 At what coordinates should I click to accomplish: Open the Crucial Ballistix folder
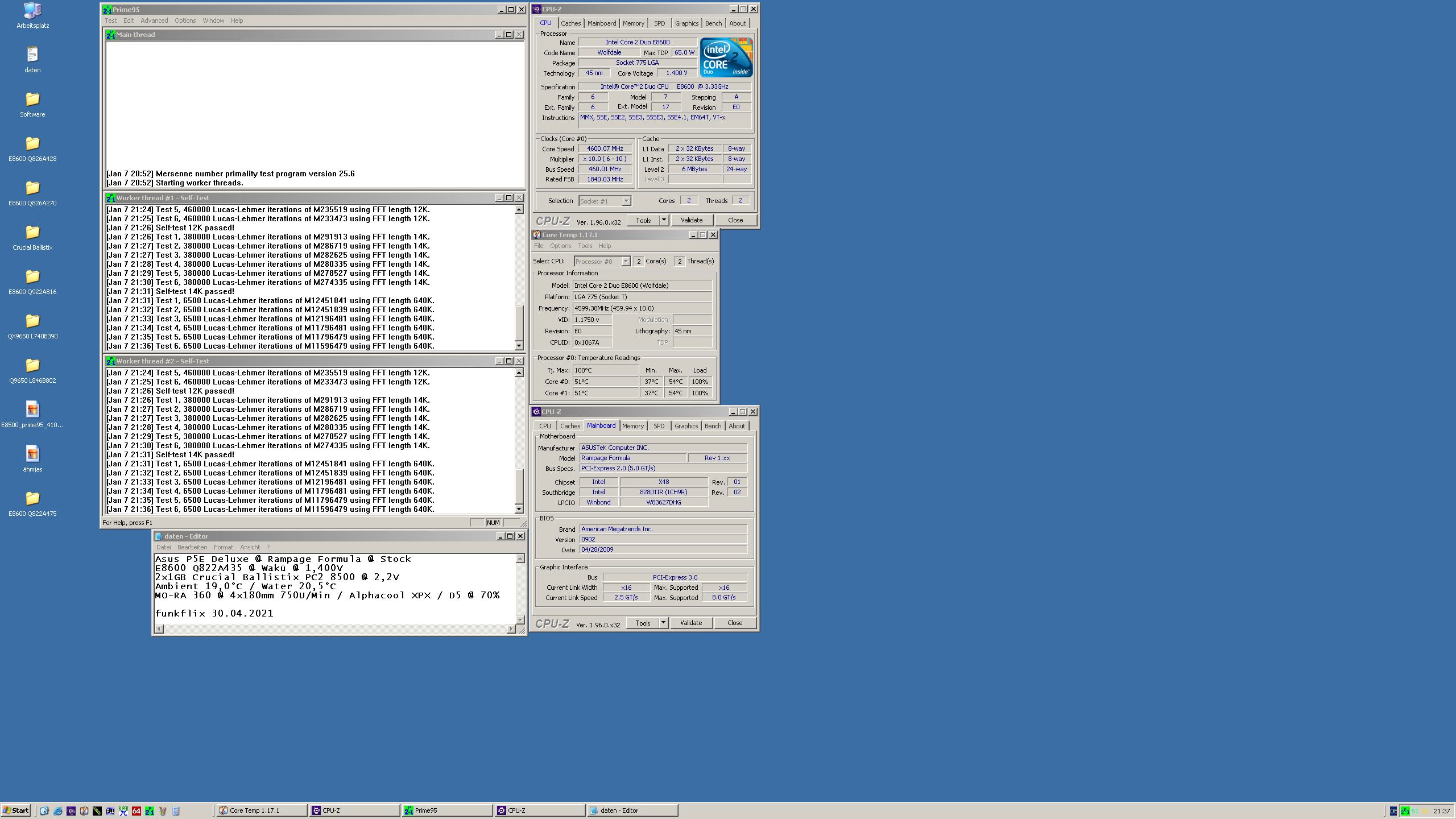coord(32,237)
